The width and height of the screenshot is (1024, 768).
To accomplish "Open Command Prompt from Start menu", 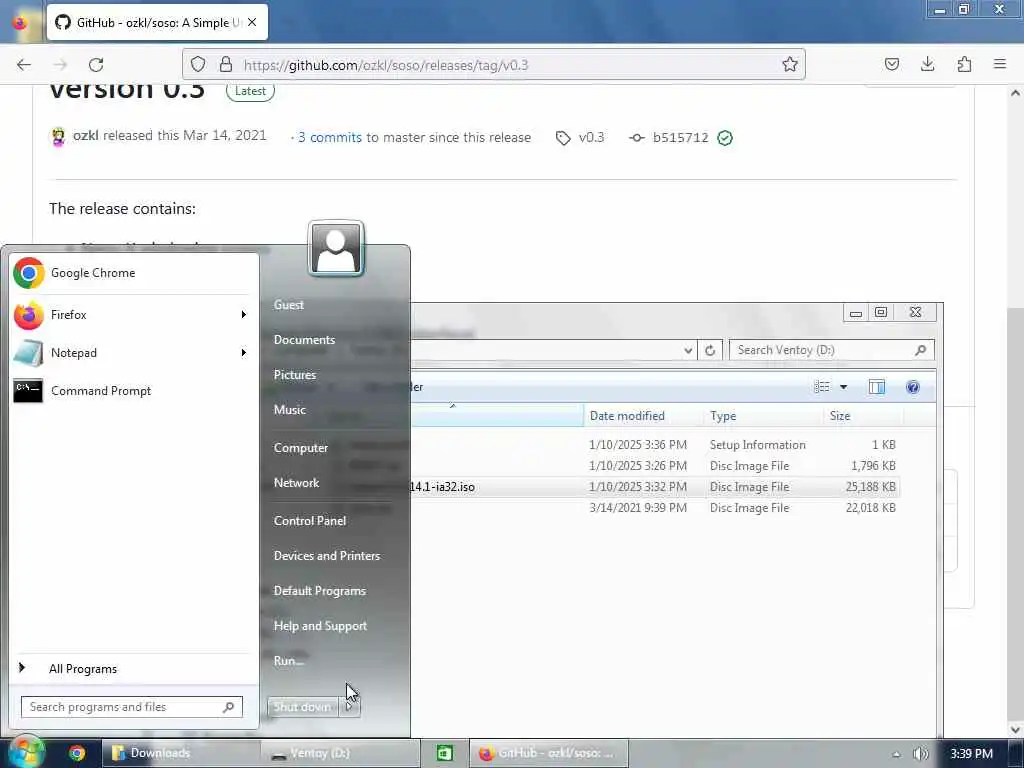I will (135, 391).
